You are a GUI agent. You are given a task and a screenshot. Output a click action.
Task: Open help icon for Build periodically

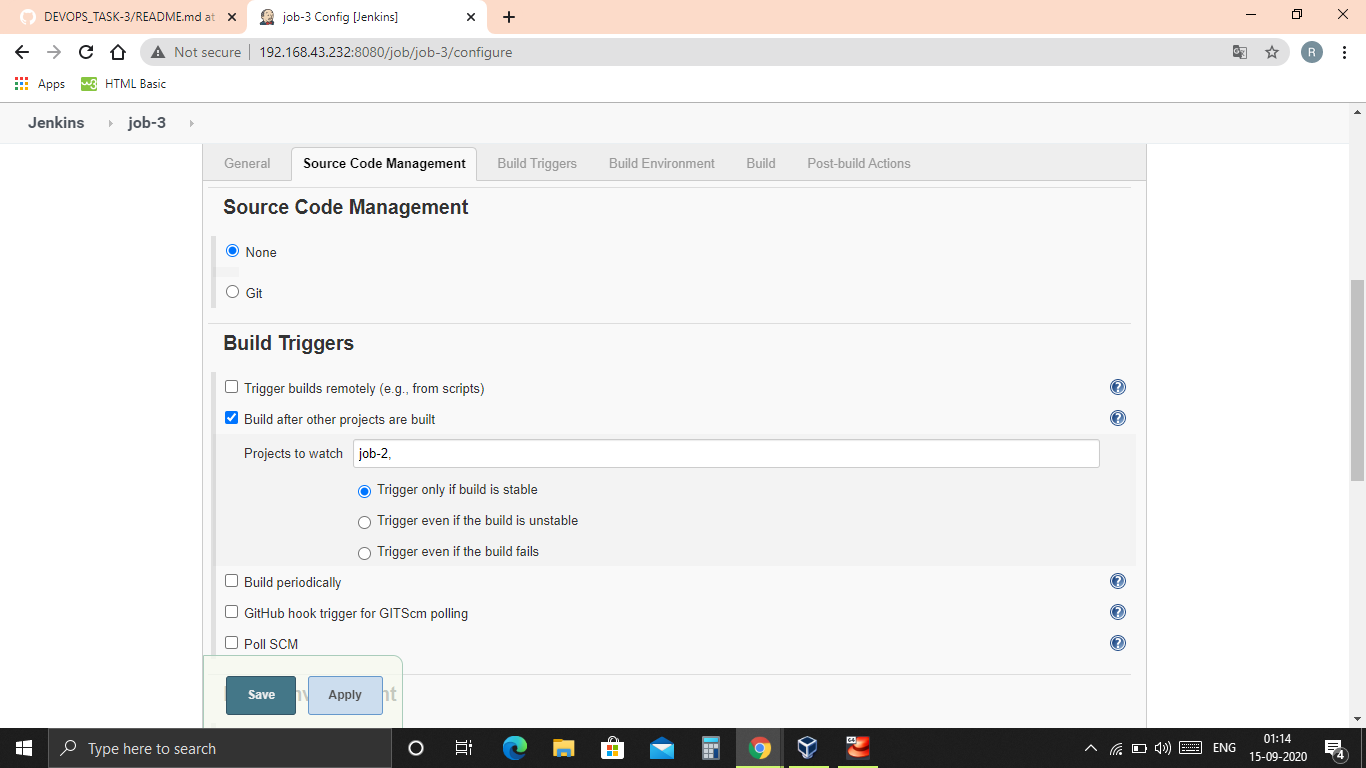[x=1118, y=581]
